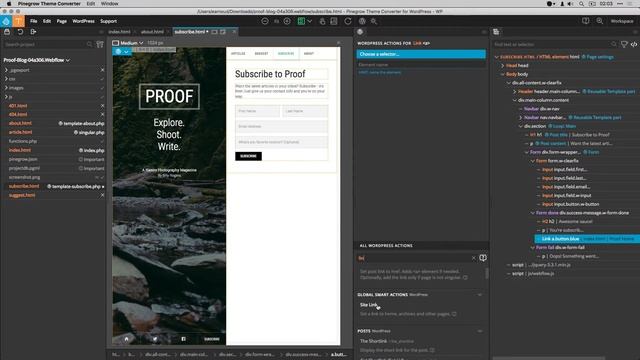Click the code view icon in tree panel
The image size is (640, 360).
pyautogui.click(x=634, y=44)
